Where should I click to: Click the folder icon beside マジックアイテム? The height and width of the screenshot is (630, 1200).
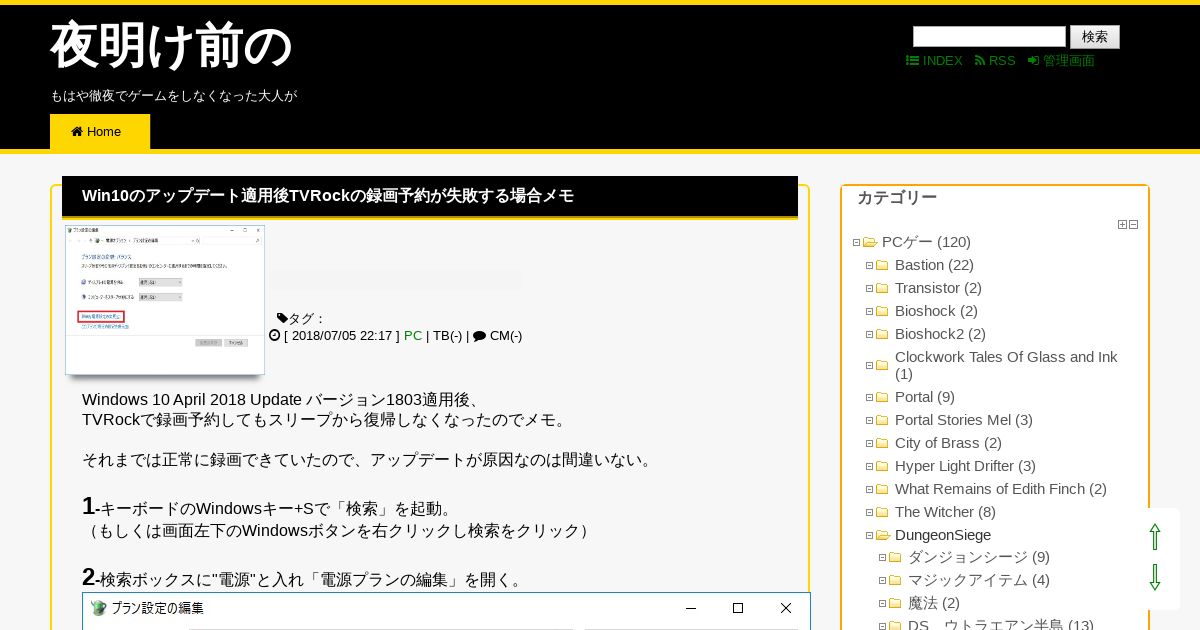(x=895, y=581)
